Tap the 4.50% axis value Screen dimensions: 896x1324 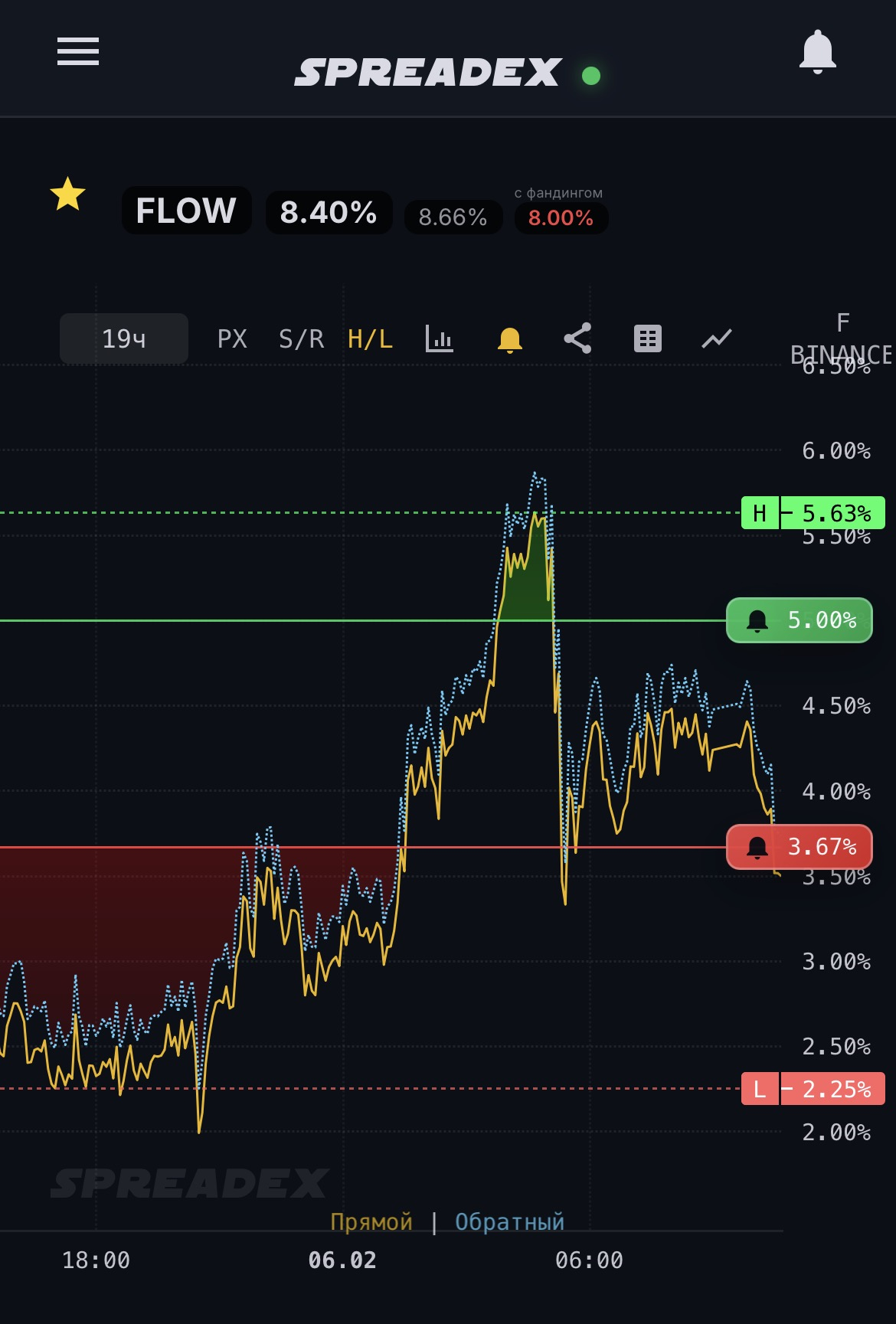click(x=836, y=706)
